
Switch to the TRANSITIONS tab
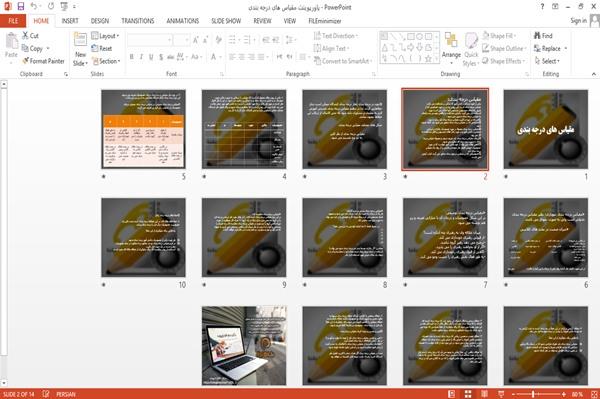138,21
